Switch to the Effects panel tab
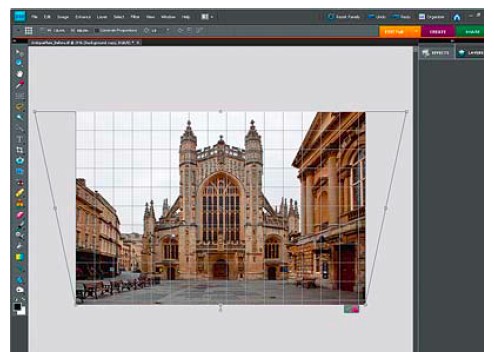 [x=436, y=53]
